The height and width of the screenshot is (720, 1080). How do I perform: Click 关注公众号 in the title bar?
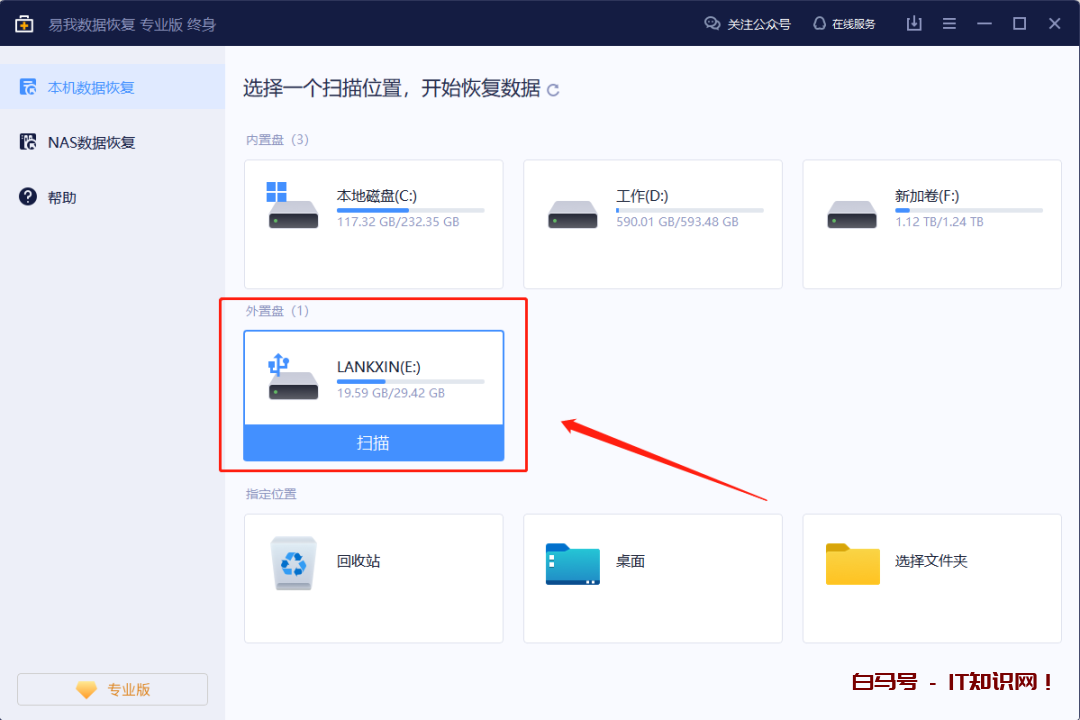748,23
